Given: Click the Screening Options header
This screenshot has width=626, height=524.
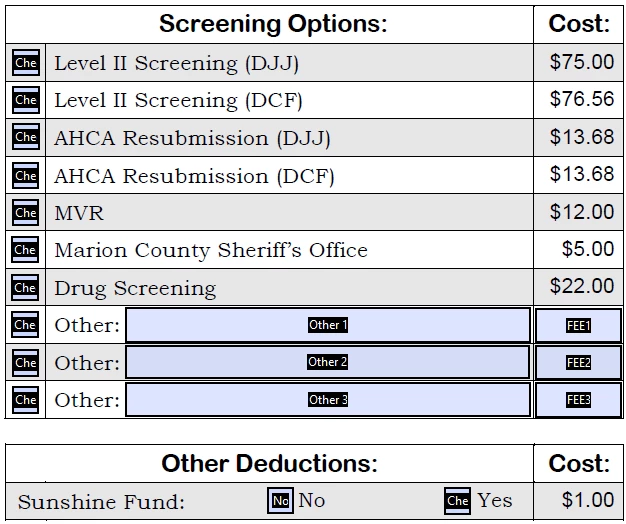Looking at the screenshot, I should (x=273, y=23).
